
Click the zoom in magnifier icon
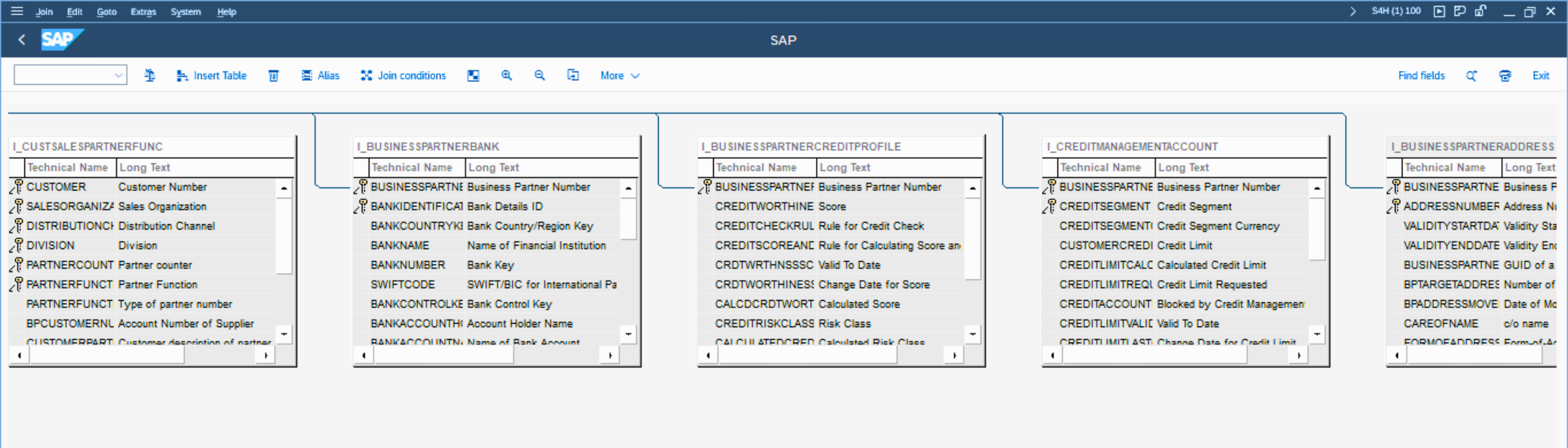tap(506, 75)
